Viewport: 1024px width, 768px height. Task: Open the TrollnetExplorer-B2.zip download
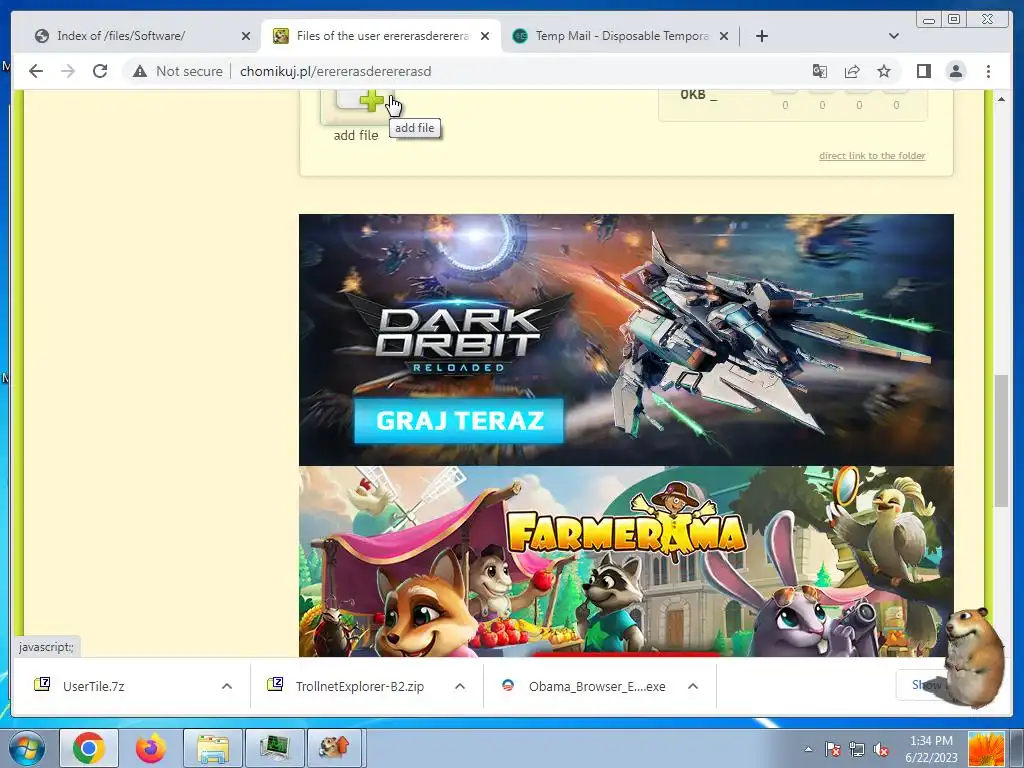pyautogui.click(x=359, y=686)
